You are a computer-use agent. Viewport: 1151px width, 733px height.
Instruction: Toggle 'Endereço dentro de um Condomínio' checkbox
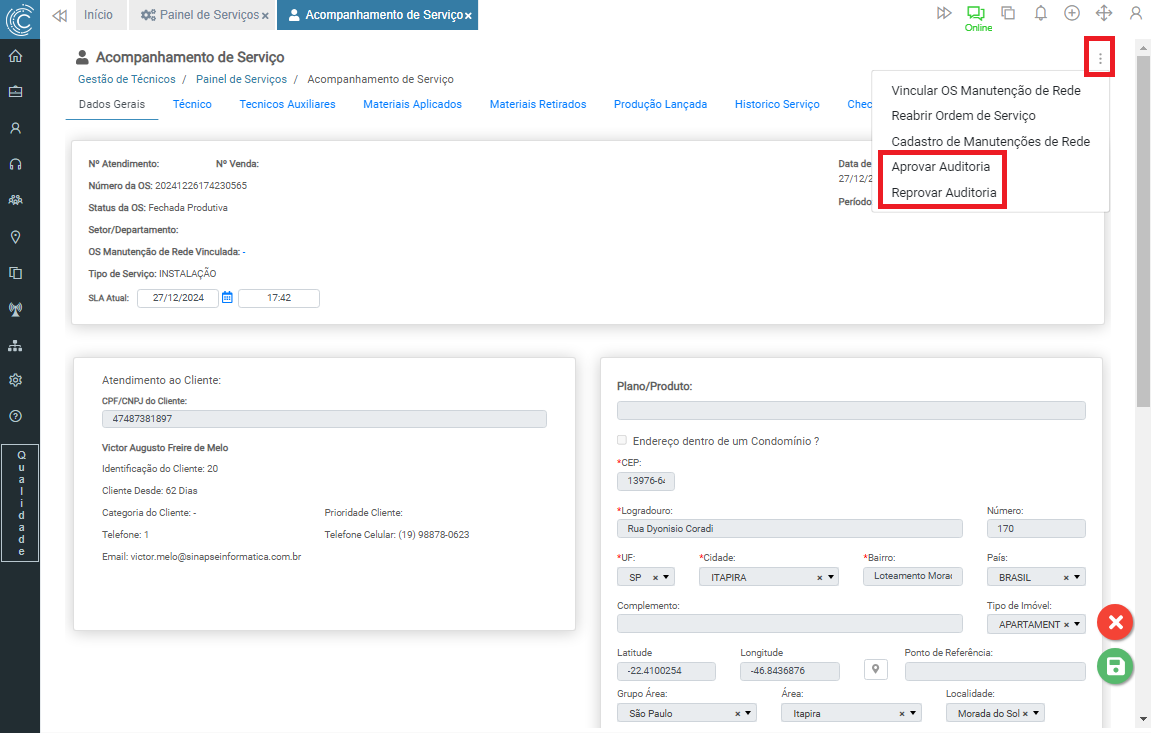[x=623, y=441]
